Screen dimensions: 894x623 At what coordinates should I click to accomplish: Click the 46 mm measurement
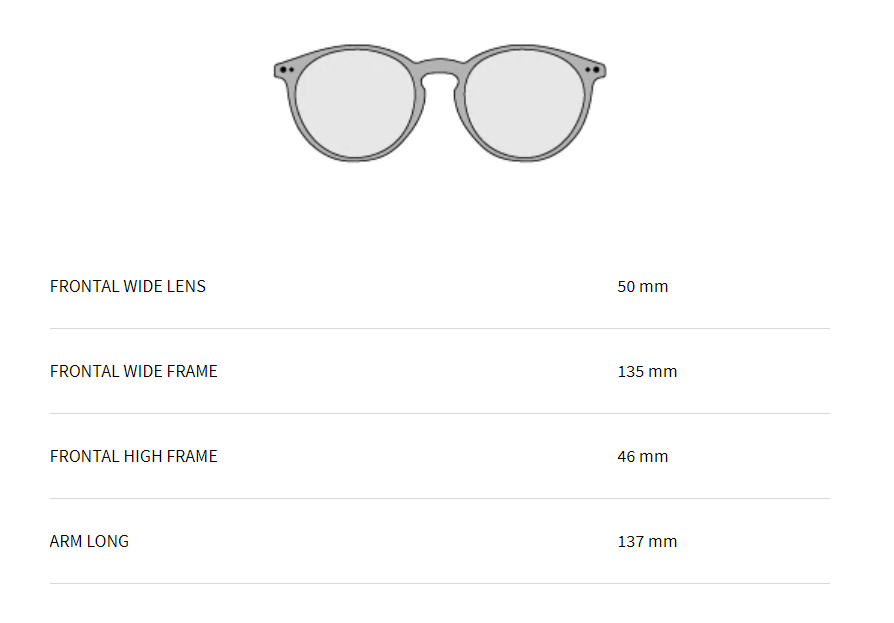click(x=643, y=456)
